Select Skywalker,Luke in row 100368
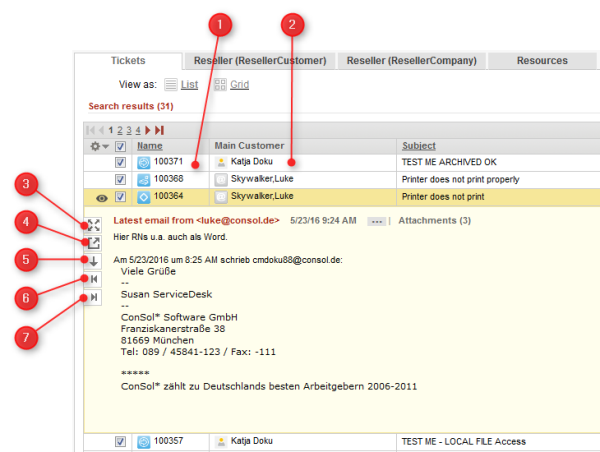The width and height of the screenshot is (600, 452). click(x=262, y=179)
